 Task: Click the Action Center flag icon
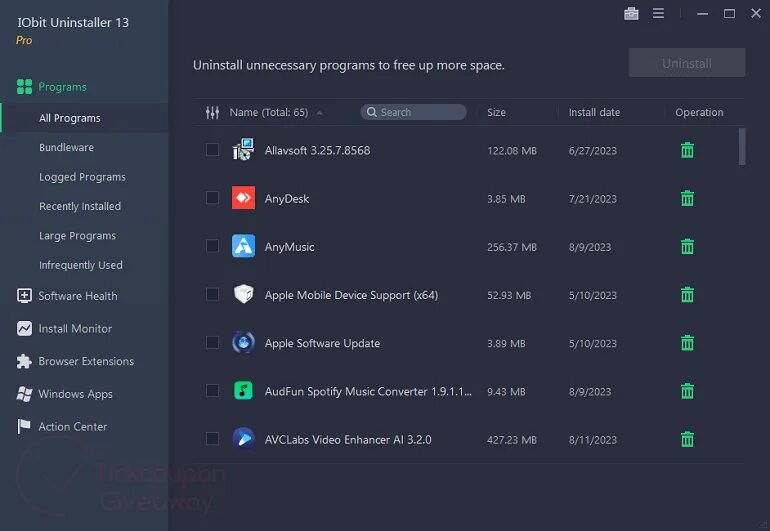coord(24,426)
